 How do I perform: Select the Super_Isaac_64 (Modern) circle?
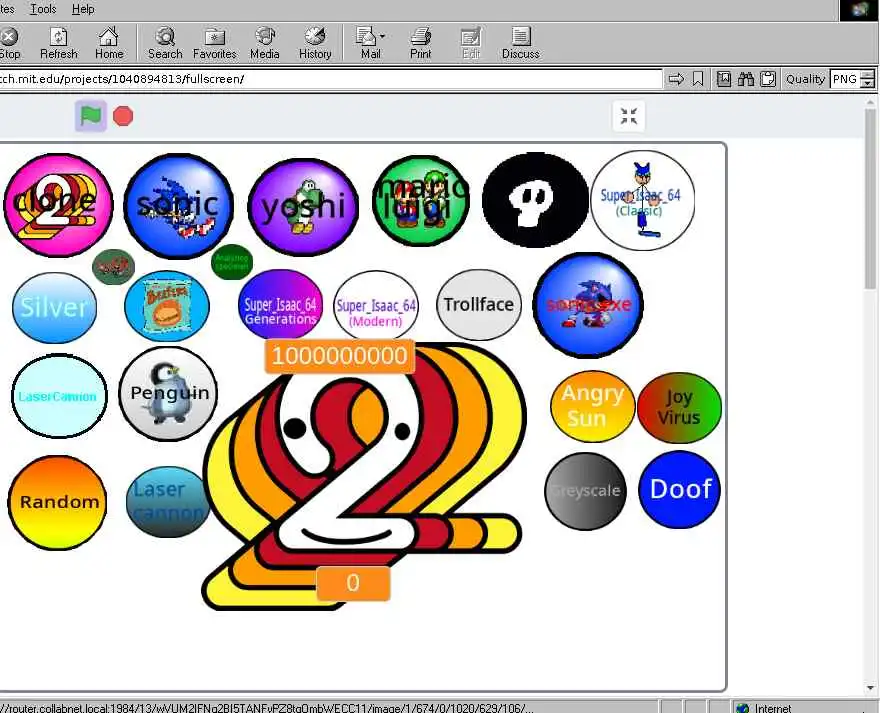[x=375, y=306]
